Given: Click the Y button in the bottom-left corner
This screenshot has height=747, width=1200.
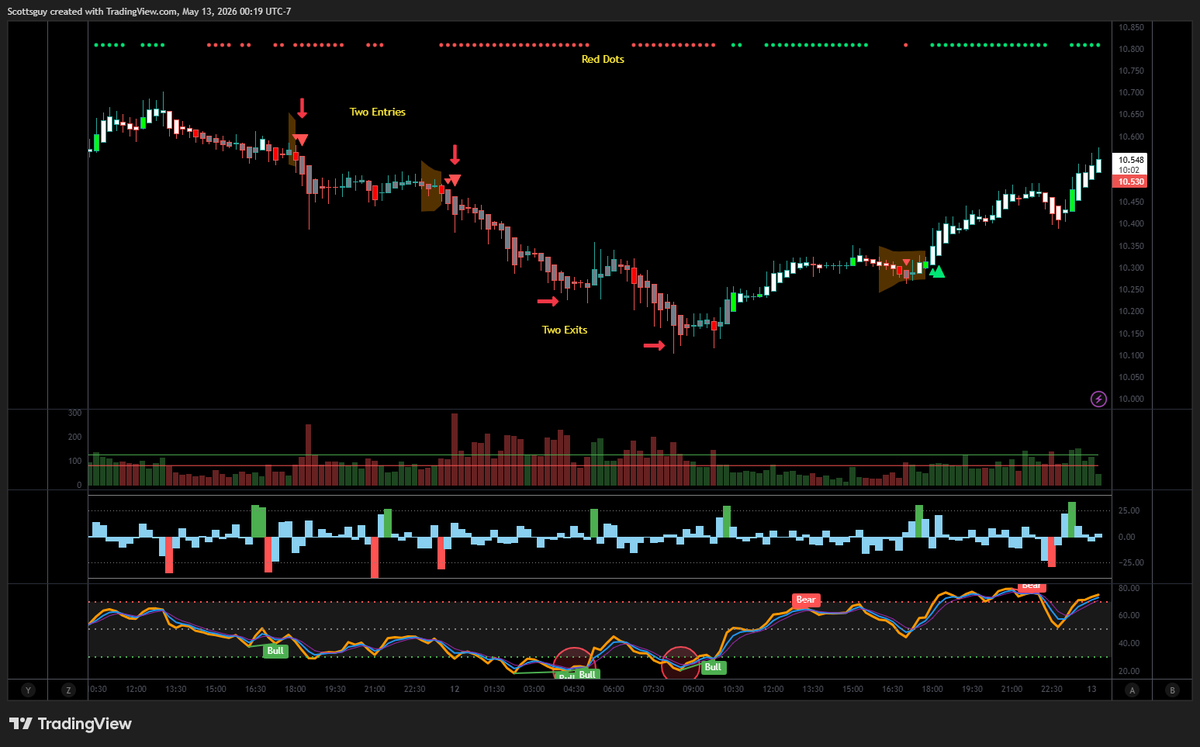Looking at the screenshot, I should pos(27,689).
